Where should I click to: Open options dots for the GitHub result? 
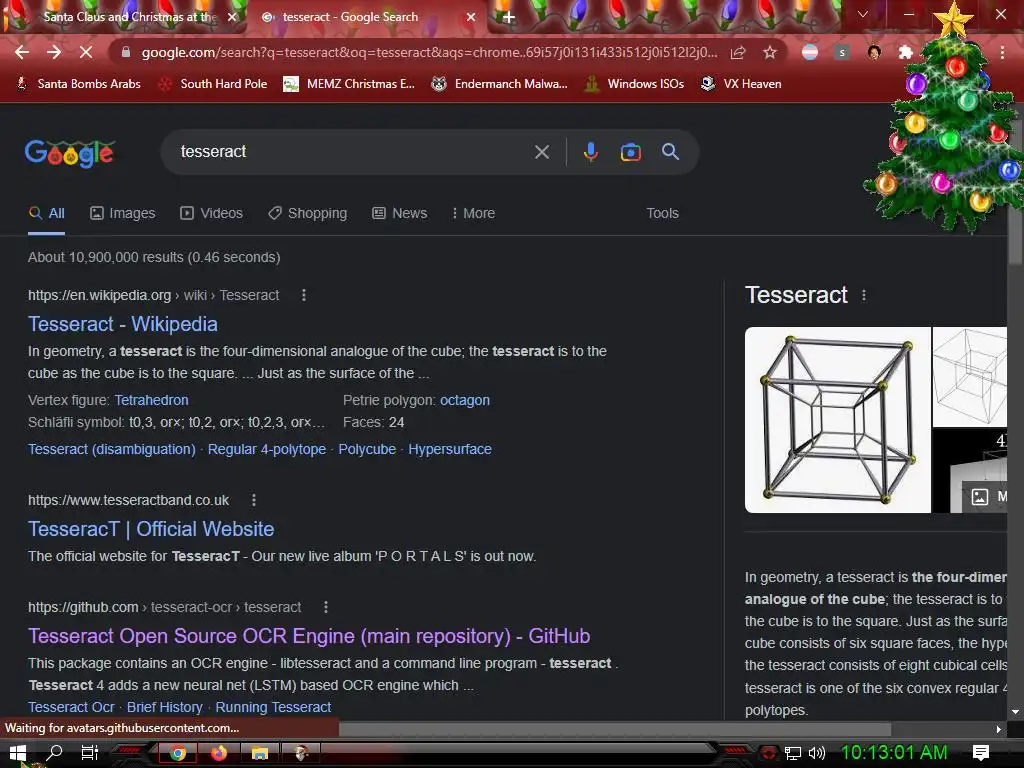click(326, 607)
